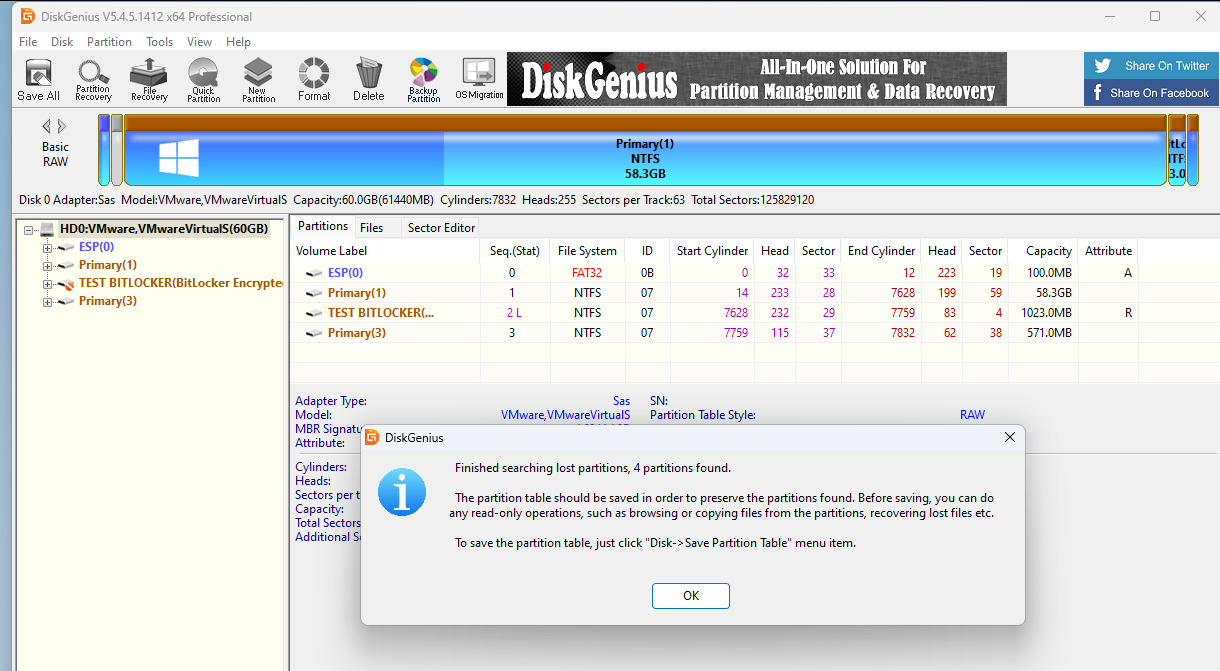The image size is (1220, 671).
Task: Click the Twitter bird icon
Action: pos(1103,66)
